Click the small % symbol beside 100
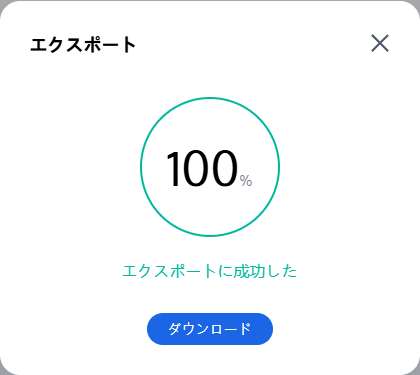 point(246,181)
